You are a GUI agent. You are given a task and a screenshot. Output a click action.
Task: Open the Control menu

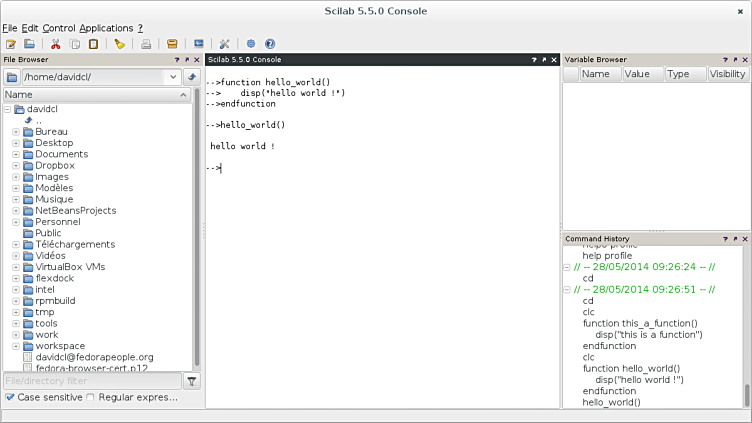[59, 28]
